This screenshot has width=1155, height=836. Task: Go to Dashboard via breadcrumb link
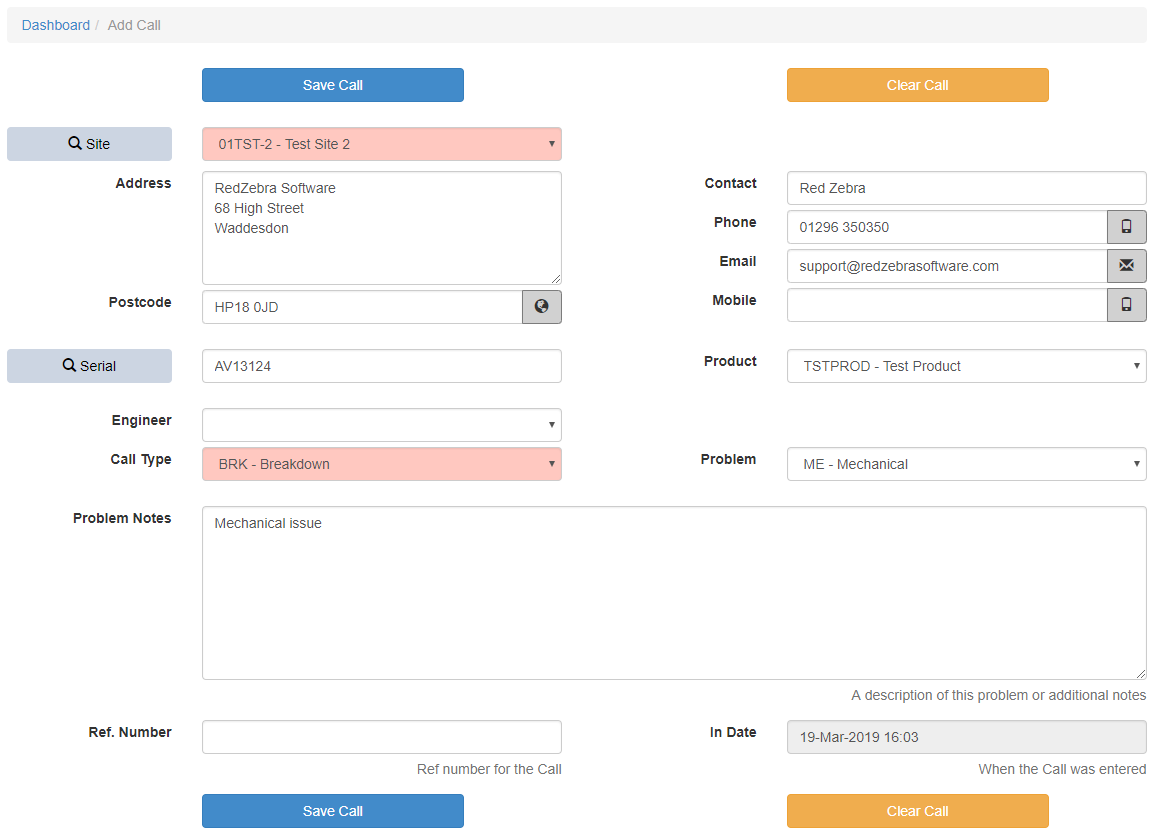[56, 25]
